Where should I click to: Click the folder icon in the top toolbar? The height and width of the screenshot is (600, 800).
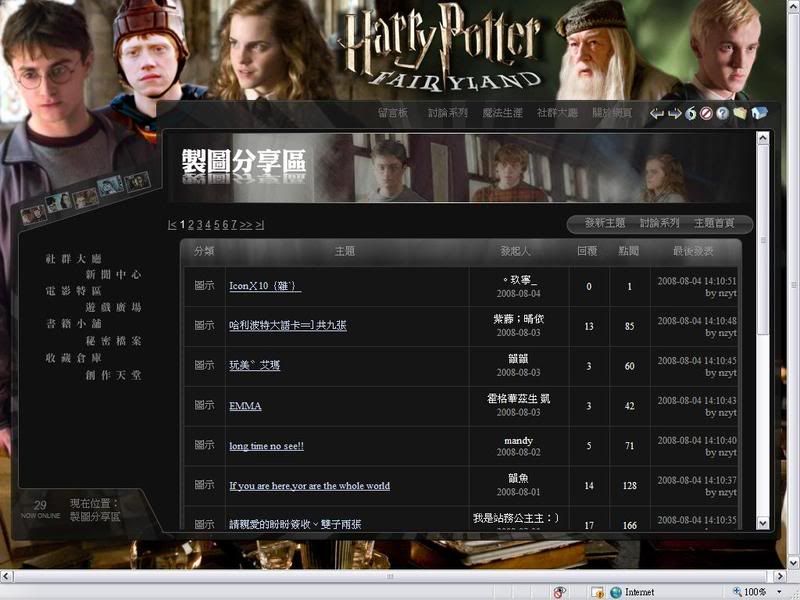740,113
